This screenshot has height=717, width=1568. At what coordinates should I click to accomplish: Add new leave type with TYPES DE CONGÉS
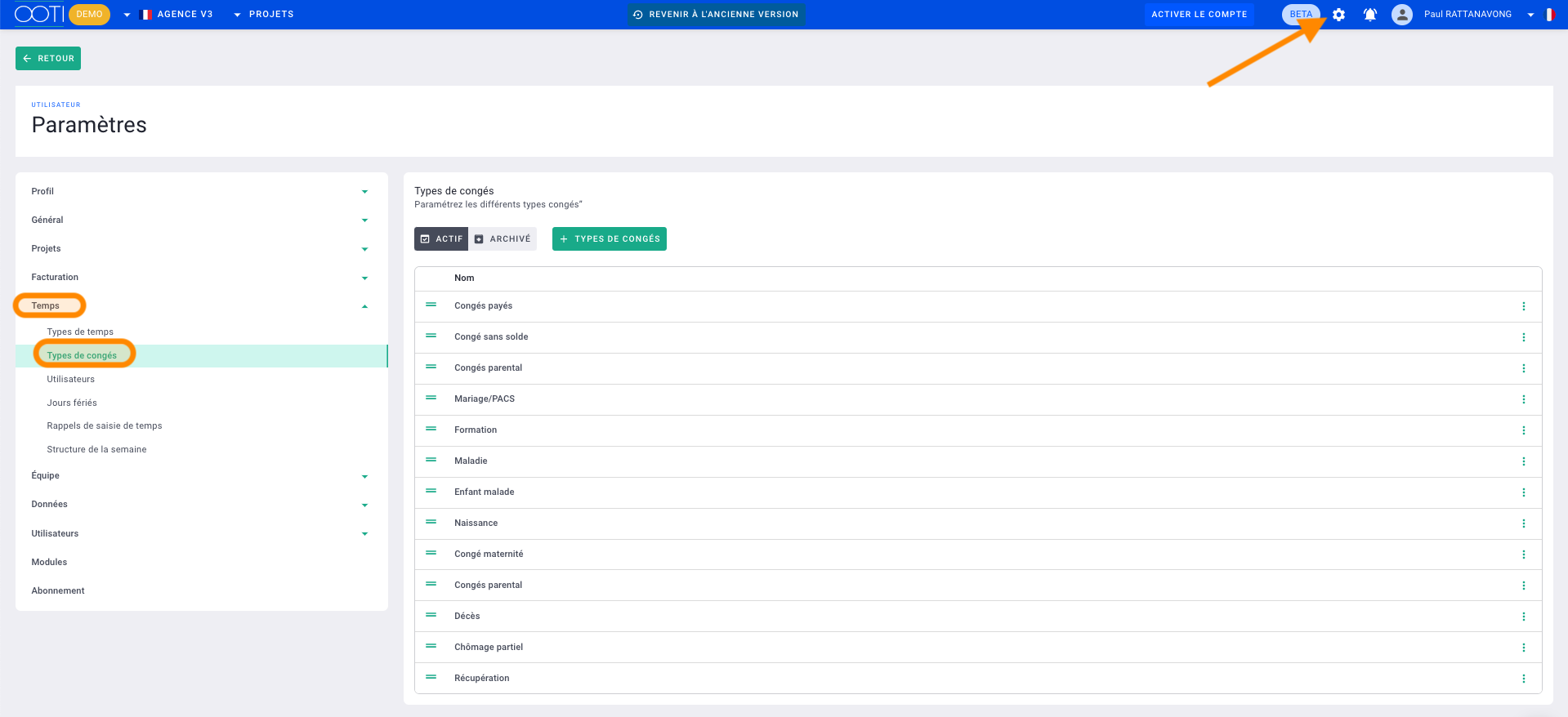point(610,238)
